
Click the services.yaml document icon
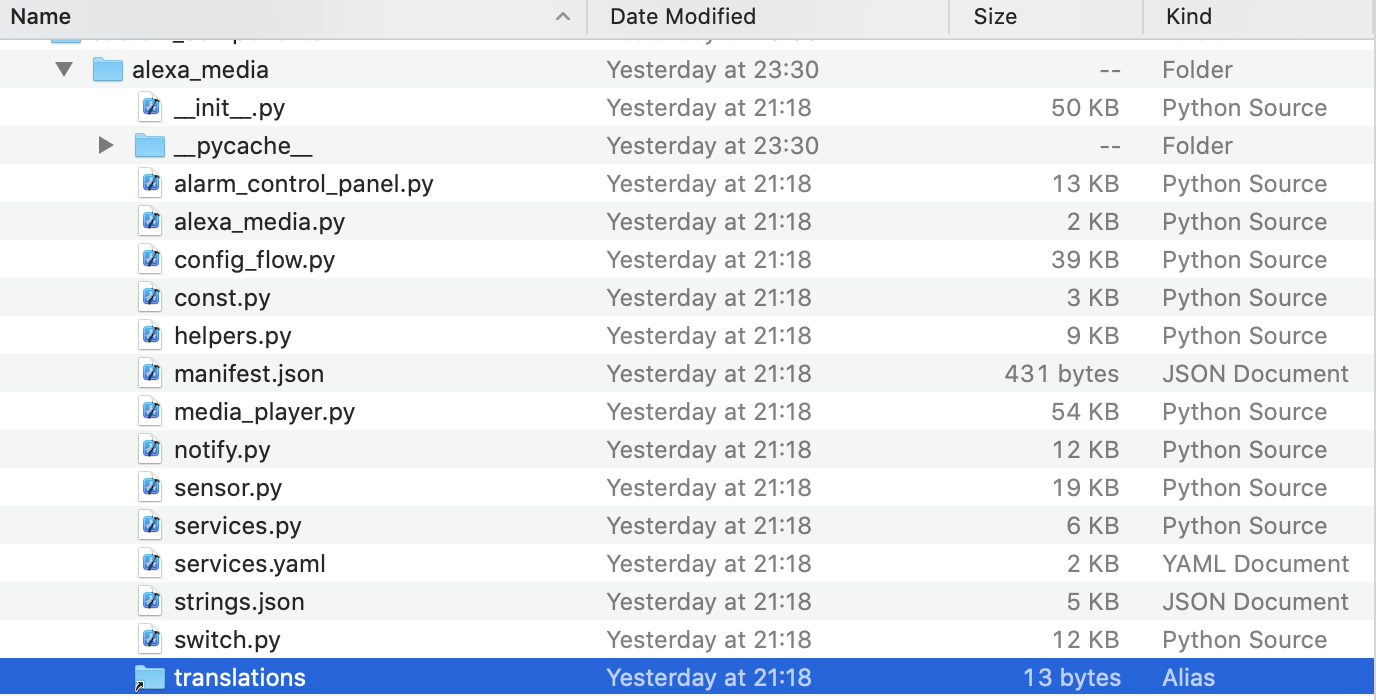(150, 563)
